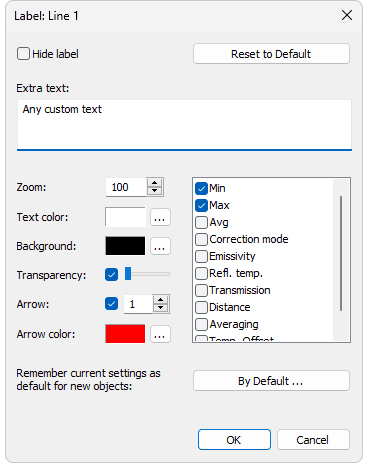
Task: Click the Arrow width value field
Action: (x=138, y=304)
